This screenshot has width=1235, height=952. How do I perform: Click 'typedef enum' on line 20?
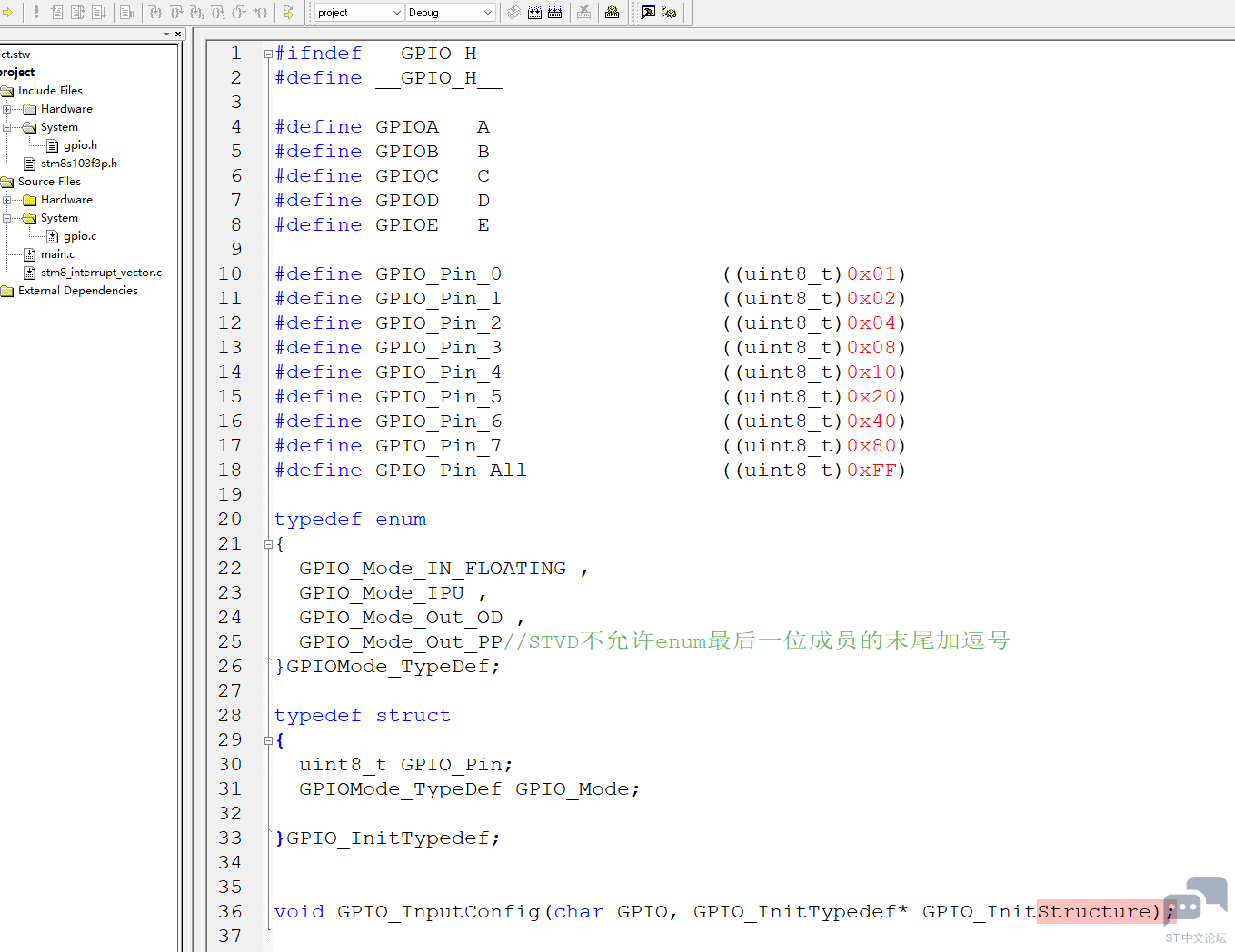(350, 520)
